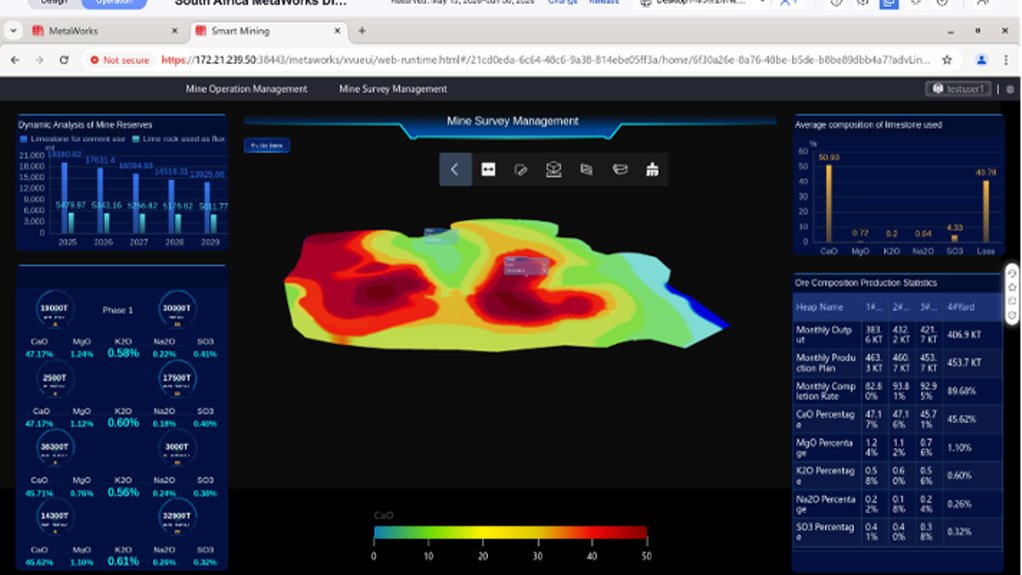Click the browser forward arrow

pyautogui.click(x=39, y=60)
